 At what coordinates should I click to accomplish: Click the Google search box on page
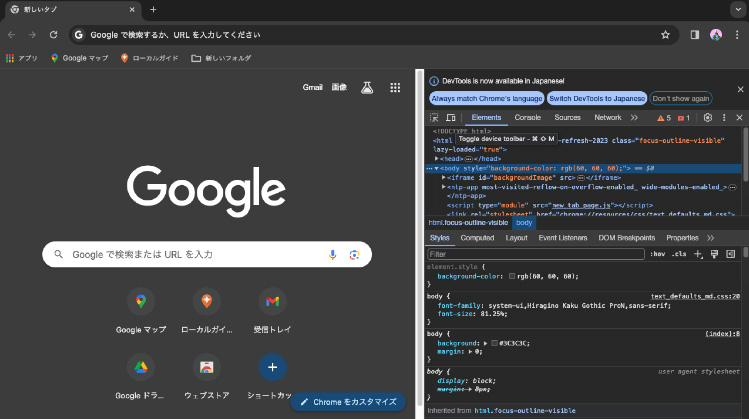tap(206, 255)
